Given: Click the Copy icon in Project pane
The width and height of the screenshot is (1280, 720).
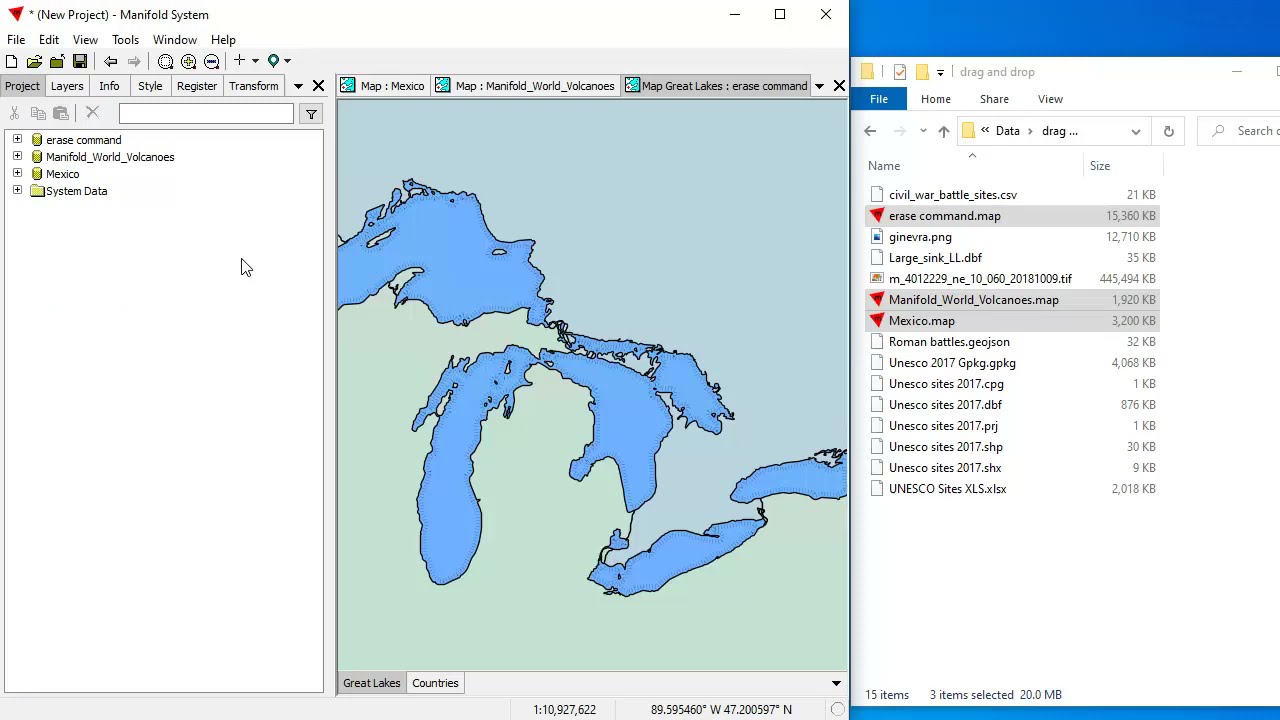Looking at the screenshot, I should [x=38, y=114].
